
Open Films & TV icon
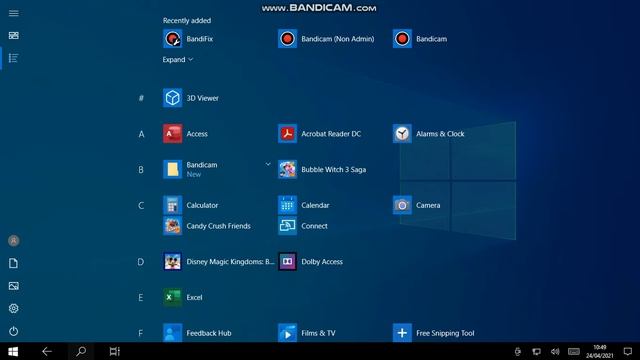click(287, 333)
